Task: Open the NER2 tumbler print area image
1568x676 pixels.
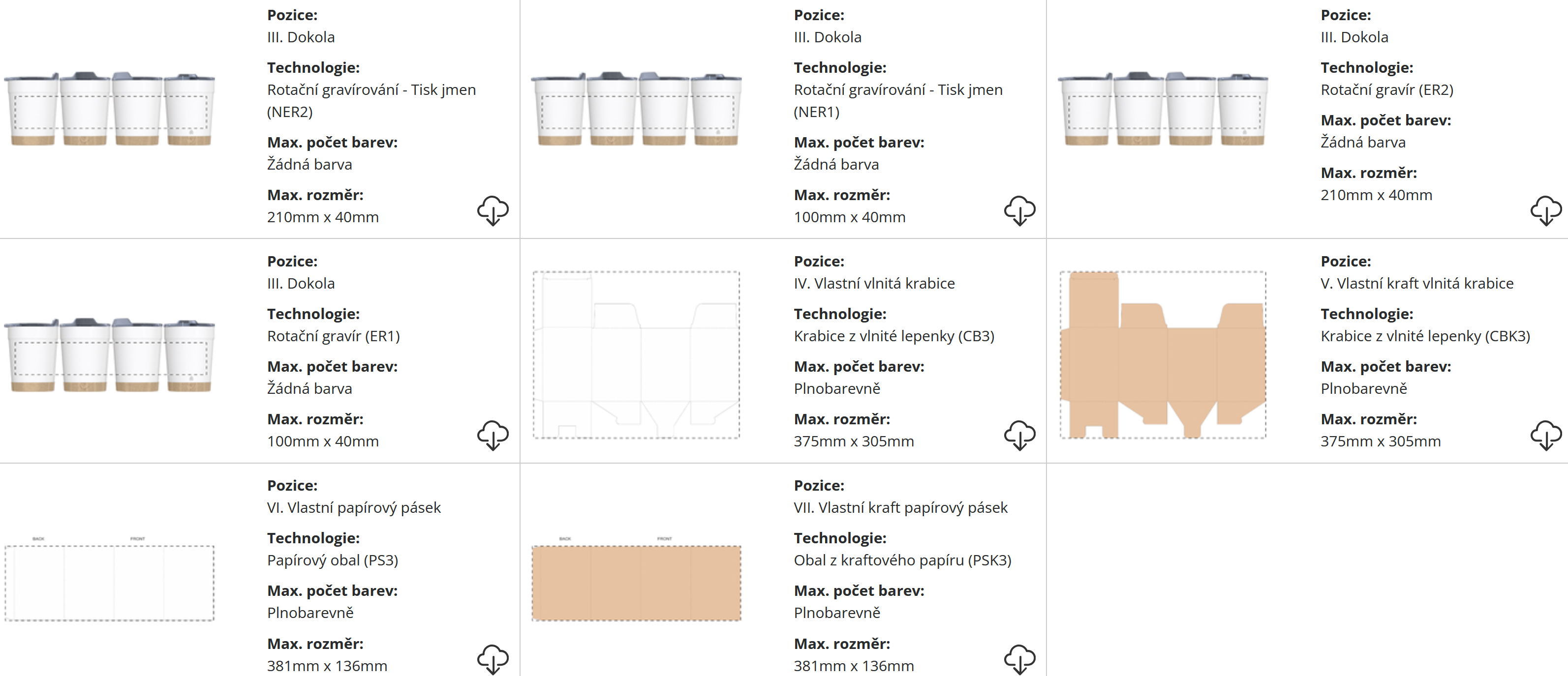Action: [110, 110]
